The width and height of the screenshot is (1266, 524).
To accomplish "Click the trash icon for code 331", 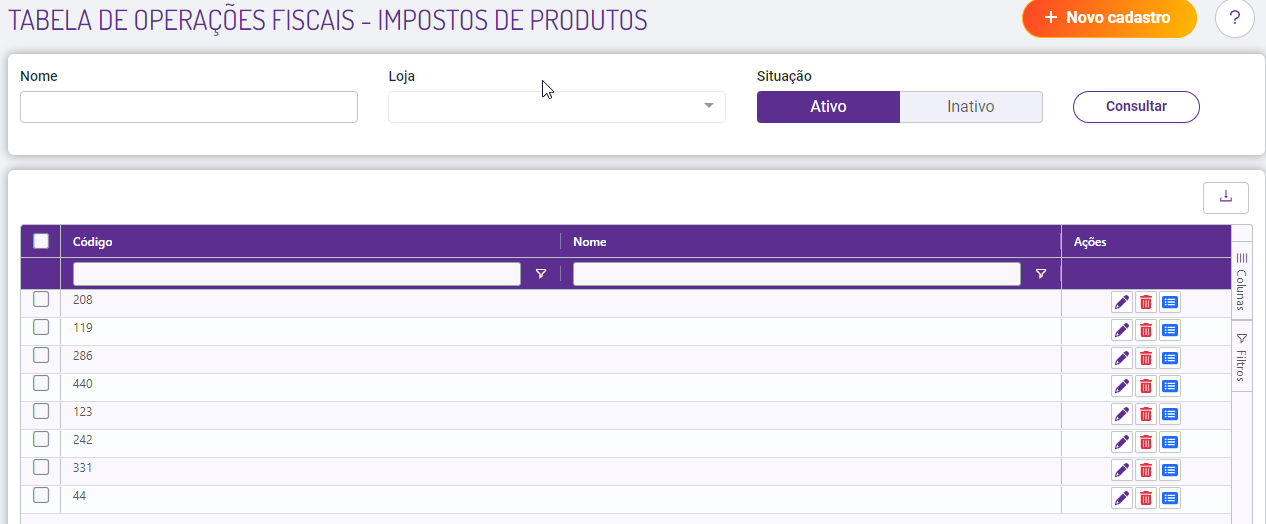I will pyautogui.click(x=1146, y=470).
